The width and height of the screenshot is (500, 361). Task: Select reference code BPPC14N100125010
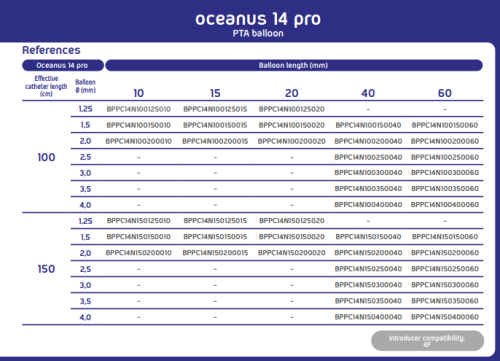click(139, 109)
